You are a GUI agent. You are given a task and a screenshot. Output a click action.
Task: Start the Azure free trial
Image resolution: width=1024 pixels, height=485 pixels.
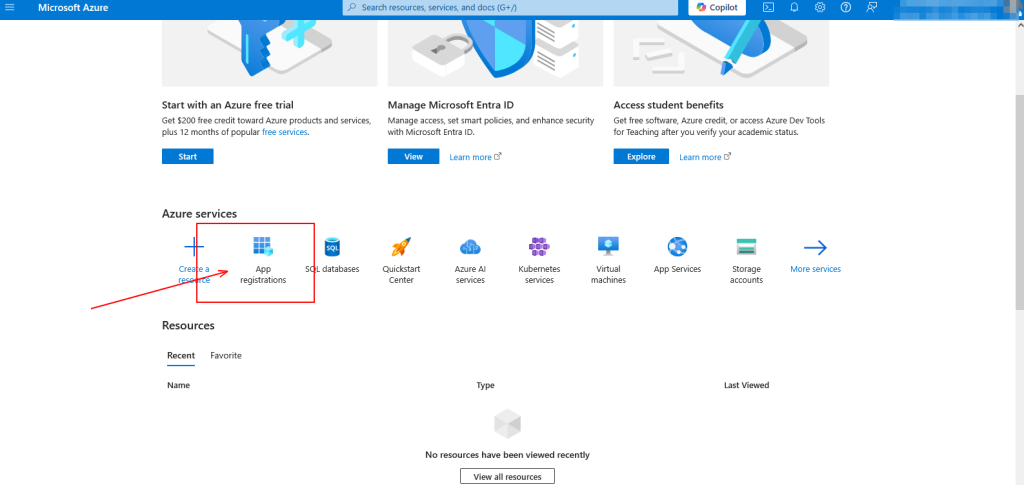[x=187, y=157]
